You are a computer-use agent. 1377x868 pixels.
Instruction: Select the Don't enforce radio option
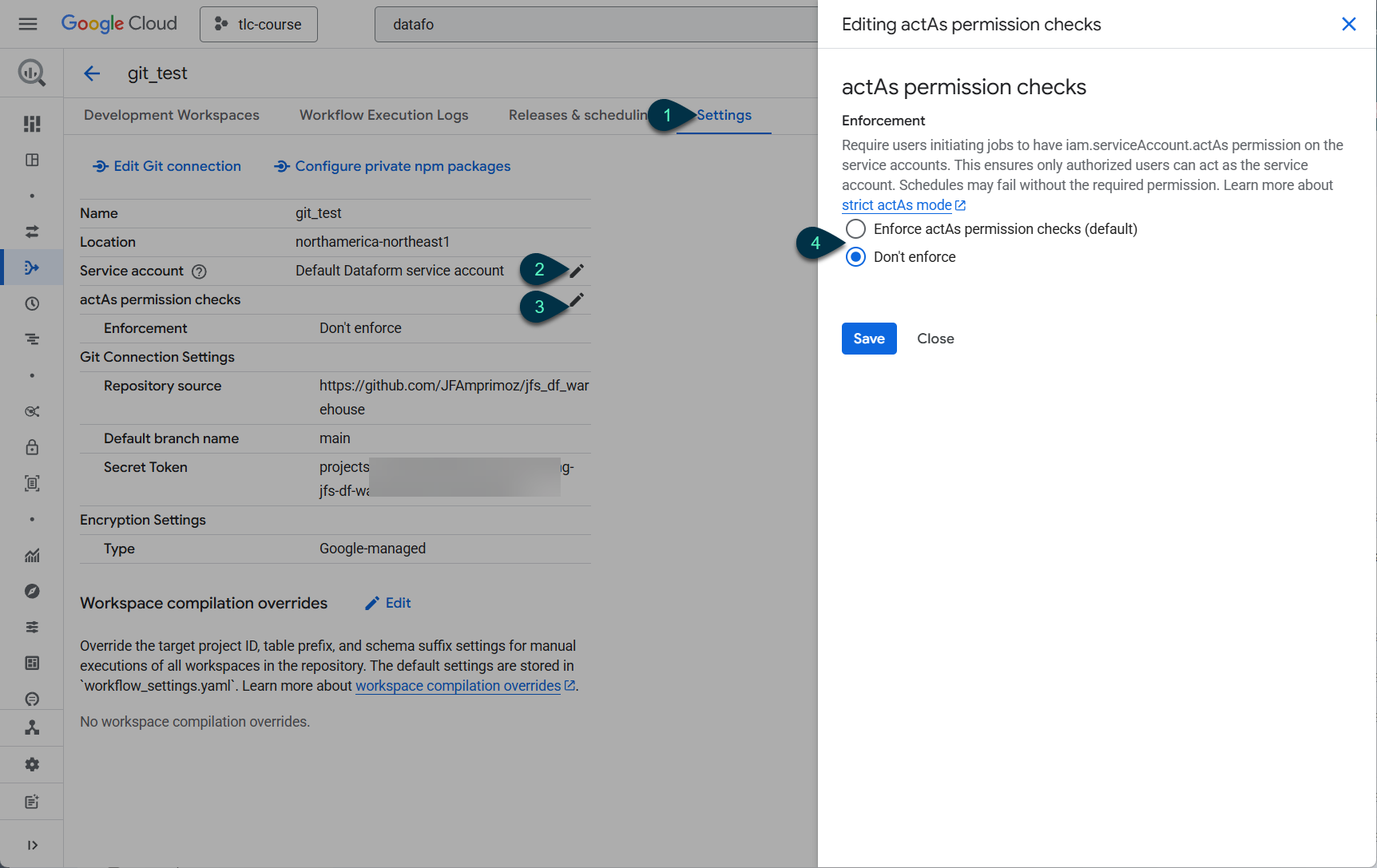855,257
